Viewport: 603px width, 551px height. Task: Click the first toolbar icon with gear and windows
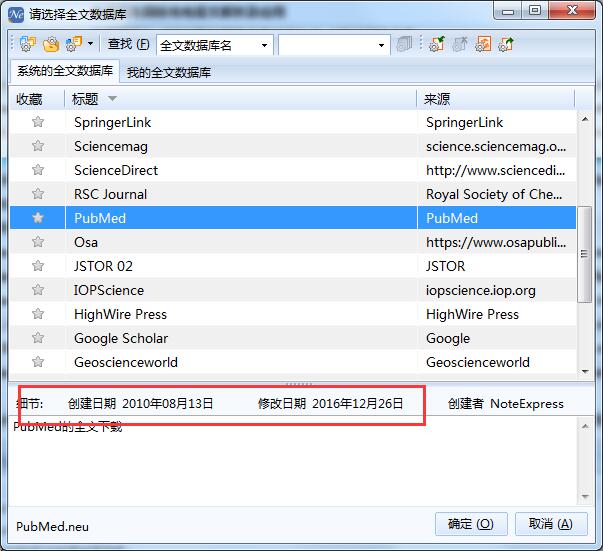tap(27, 44)
